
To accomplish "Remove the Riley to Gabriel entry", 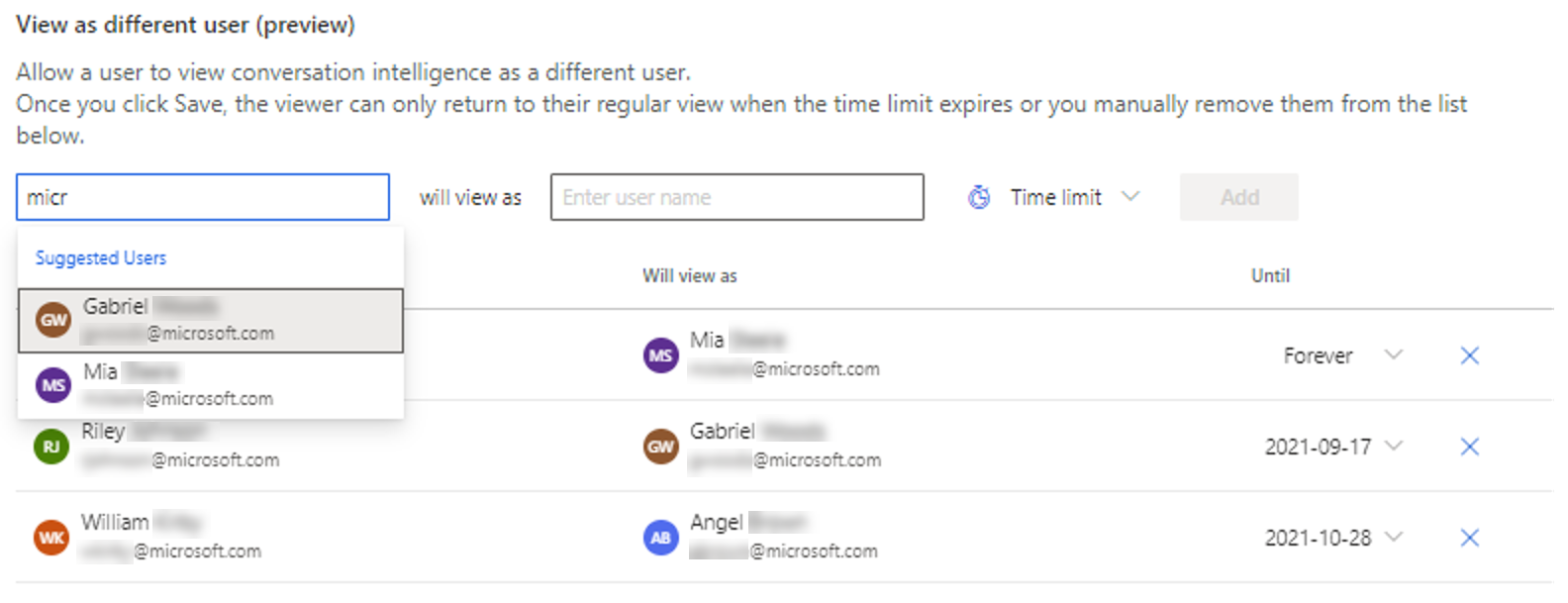I will [1470, 447].
